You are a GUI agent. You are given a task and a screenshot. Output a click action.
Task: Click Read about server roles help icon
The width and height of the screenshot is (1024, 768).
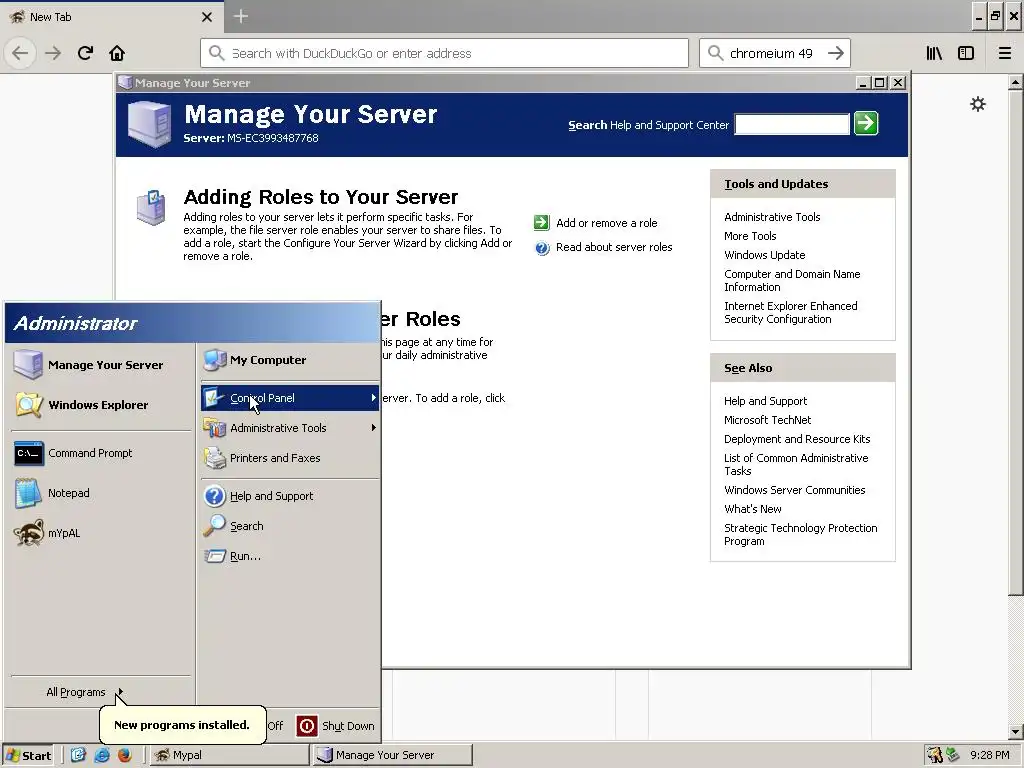(x=542, y=248)
